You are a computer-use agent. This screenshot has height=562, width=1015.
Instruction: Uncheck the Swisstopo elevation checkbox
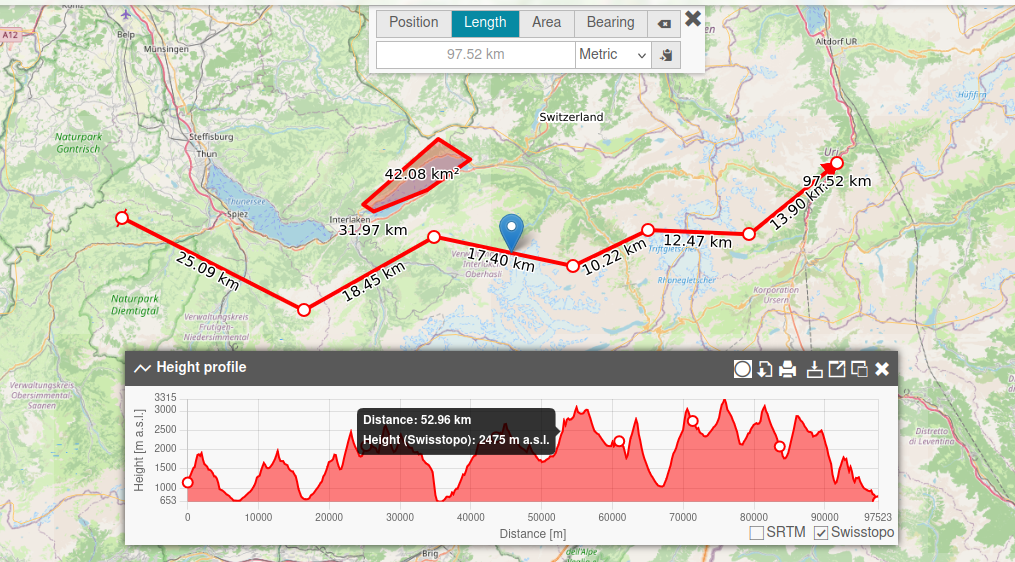click(821, 533)
